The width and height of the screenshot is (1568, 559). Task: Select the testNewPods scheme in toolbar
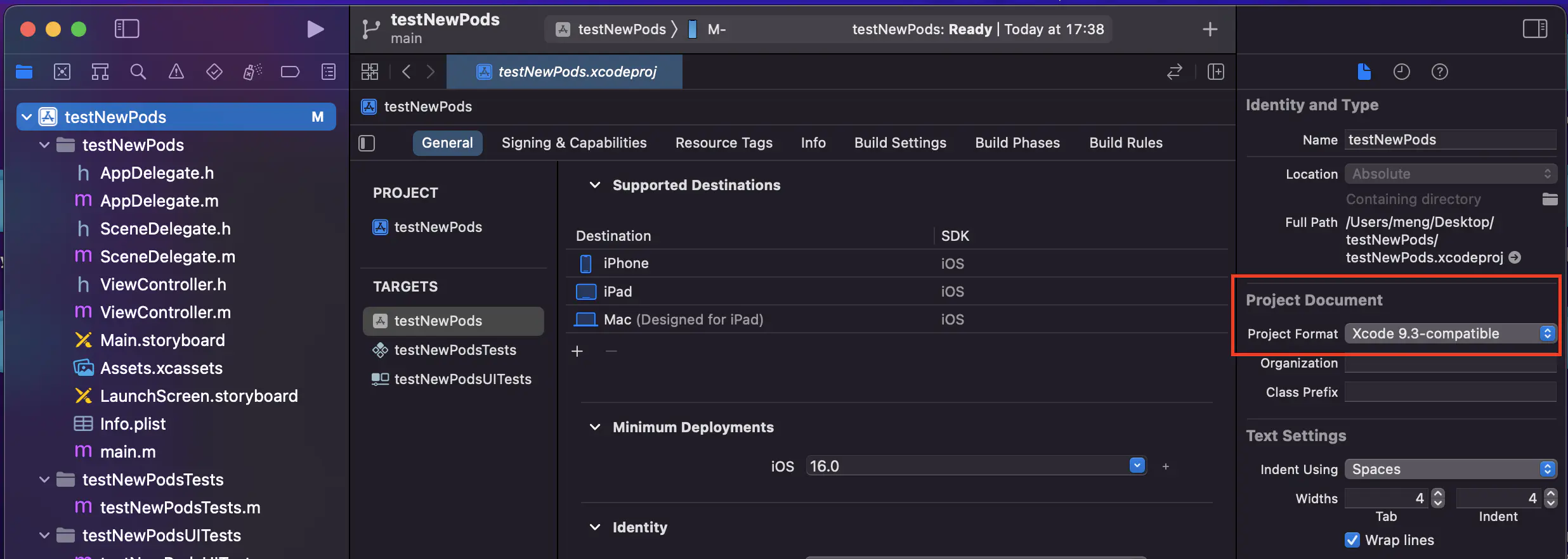coord(611,29)
